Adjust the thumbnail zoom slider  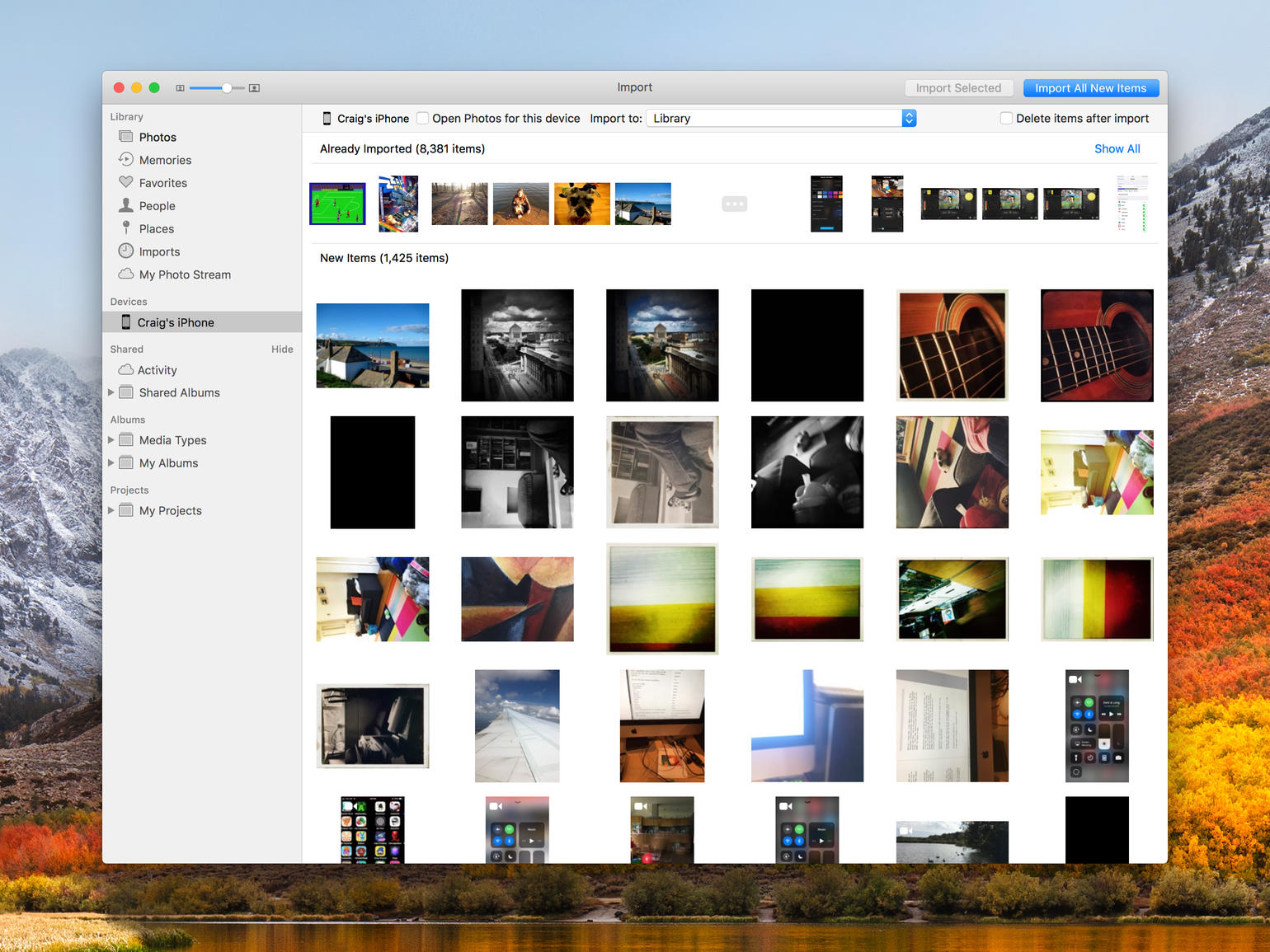coord(226,88)
